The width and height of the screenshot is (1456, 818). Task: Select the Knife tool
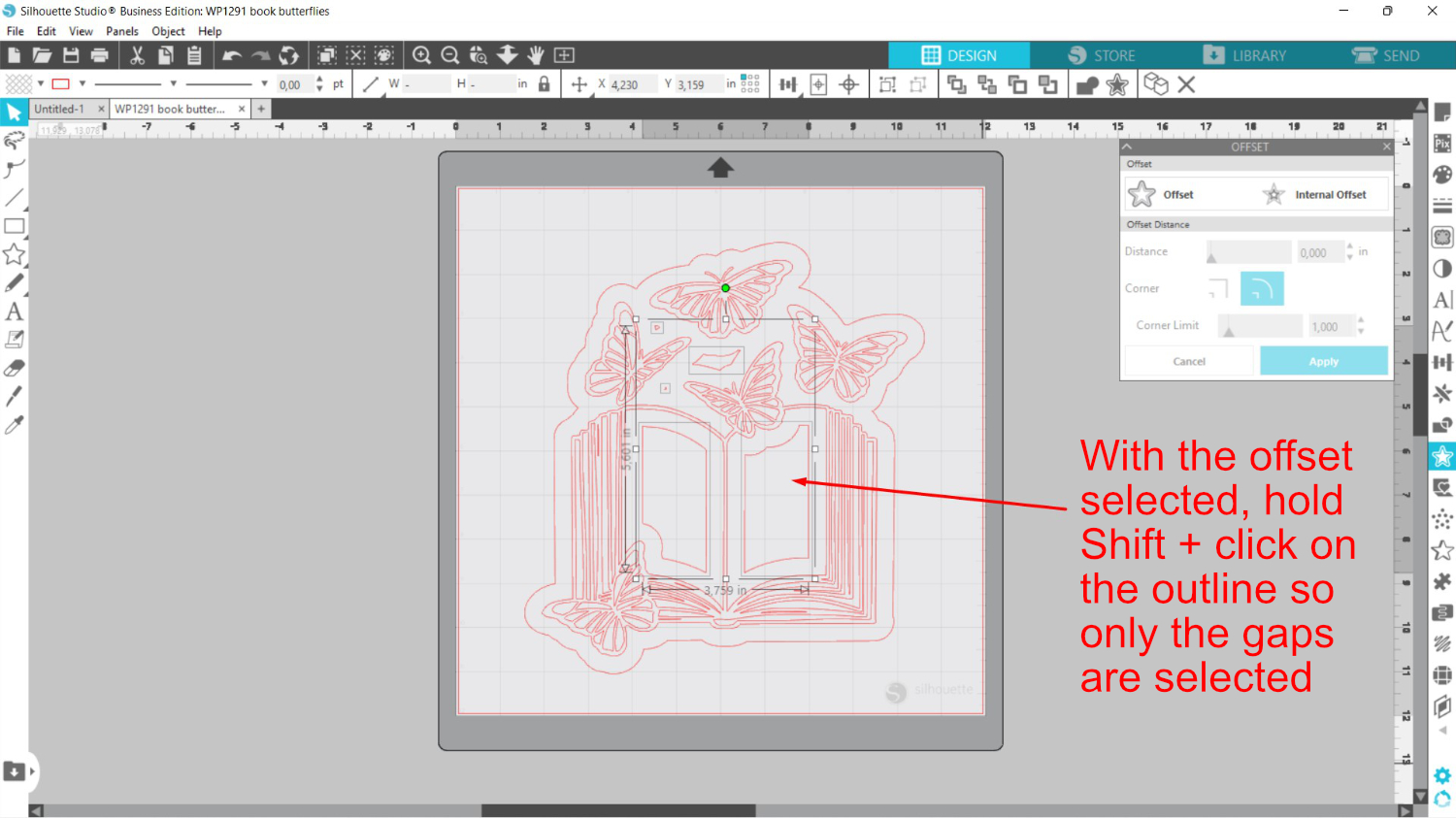coord(14,396)
